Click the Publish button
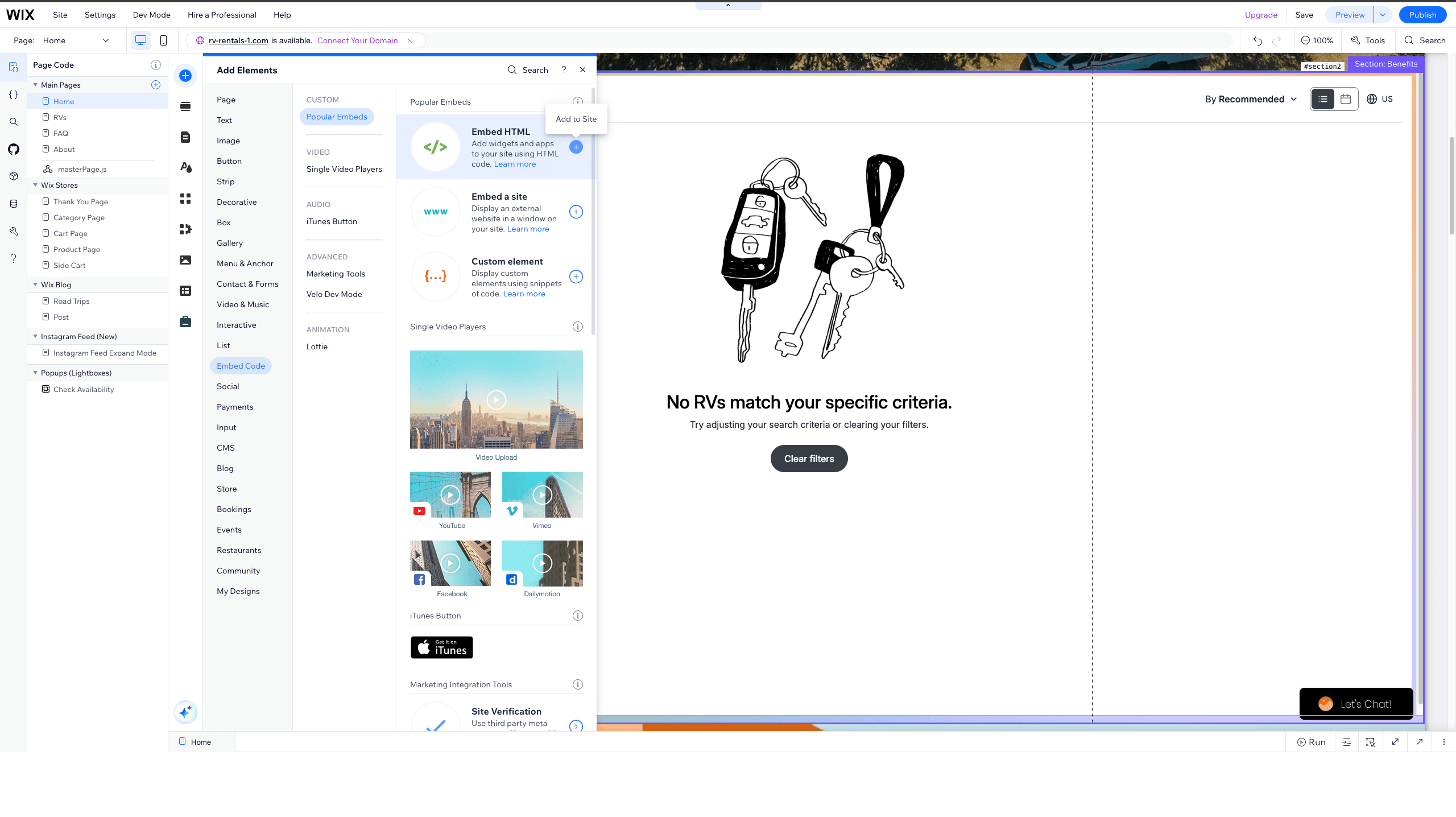Image resolution: width=1456 pixels, height=817 pixels. pos(1422,15)
